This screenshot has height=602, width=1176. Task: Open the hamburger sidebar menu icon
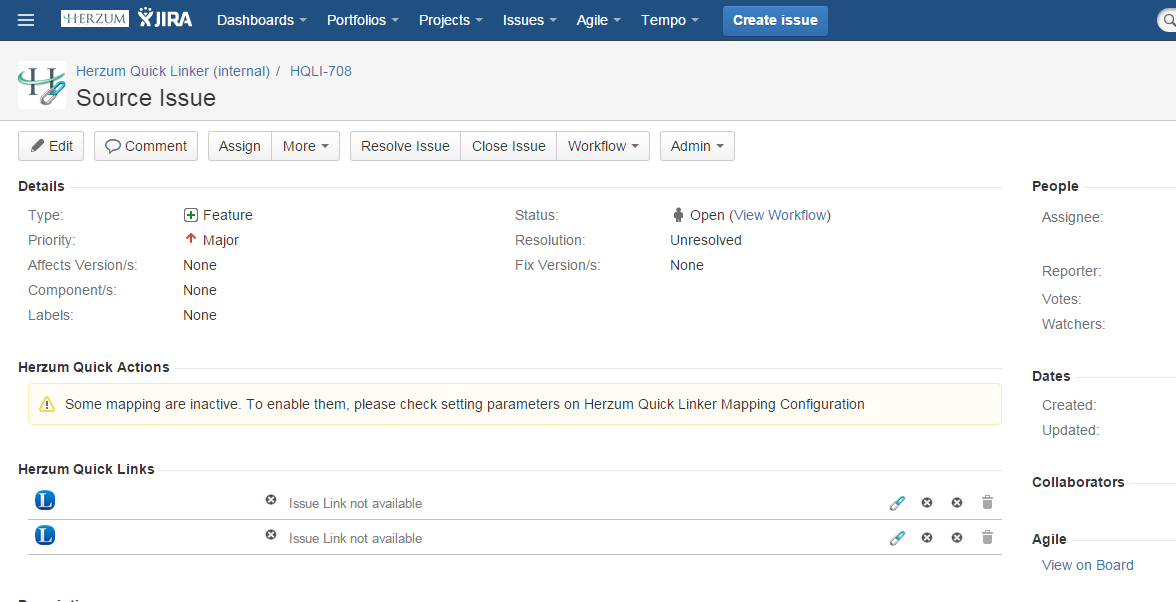tap(26, 20)
